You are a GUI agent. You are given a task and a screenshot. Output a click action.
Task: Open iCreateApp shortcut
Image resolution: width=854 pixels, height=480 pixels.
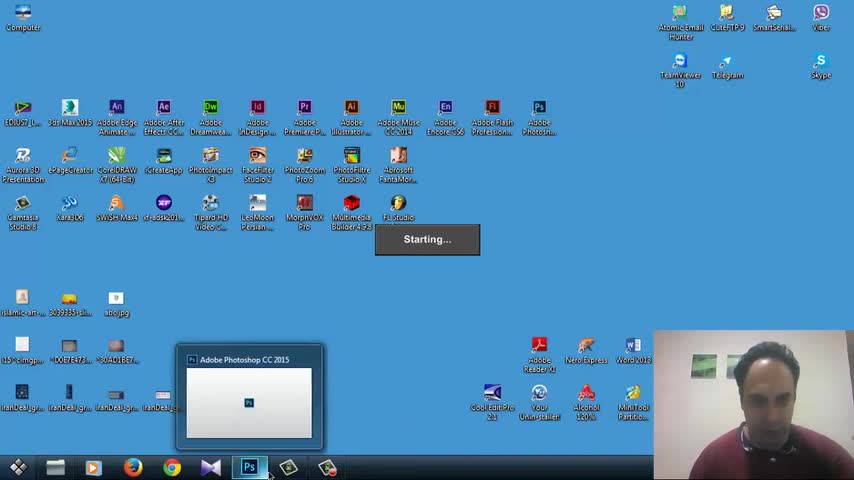point(163,160)
